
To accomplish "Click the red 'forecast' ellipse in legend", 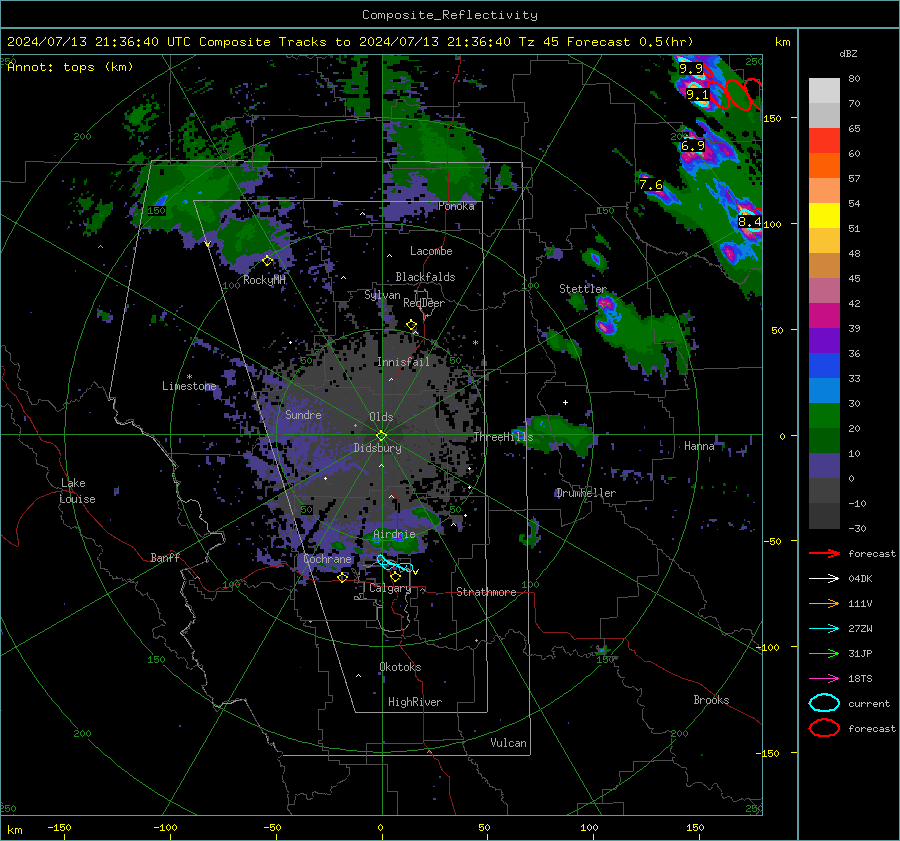I will [x=824, y=728].
